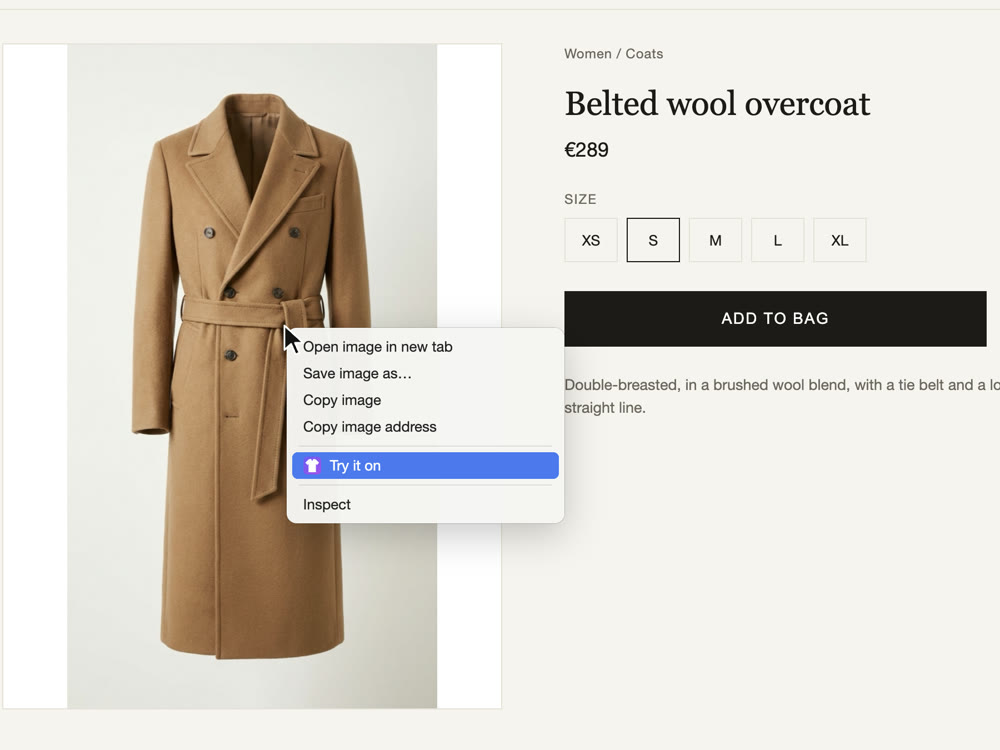Choose size M
The height and width of the screenshot is (750, 1000).
click(x=716, y=240)
